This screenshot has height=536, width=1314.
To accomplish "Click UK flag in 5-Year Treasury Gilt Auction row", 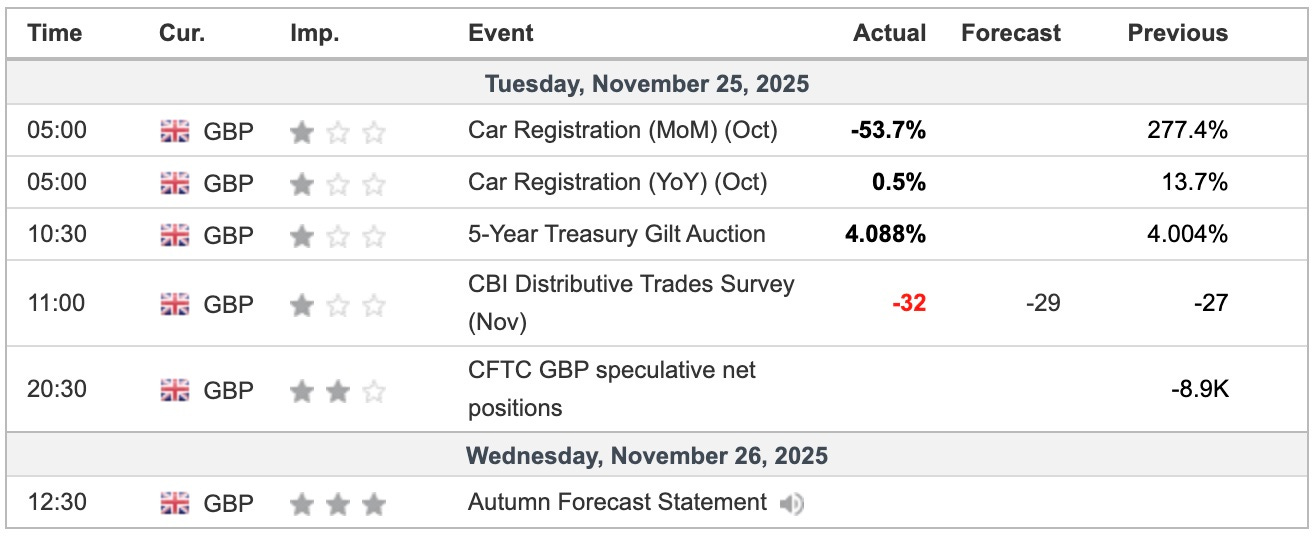I will (x=175, y=235).
